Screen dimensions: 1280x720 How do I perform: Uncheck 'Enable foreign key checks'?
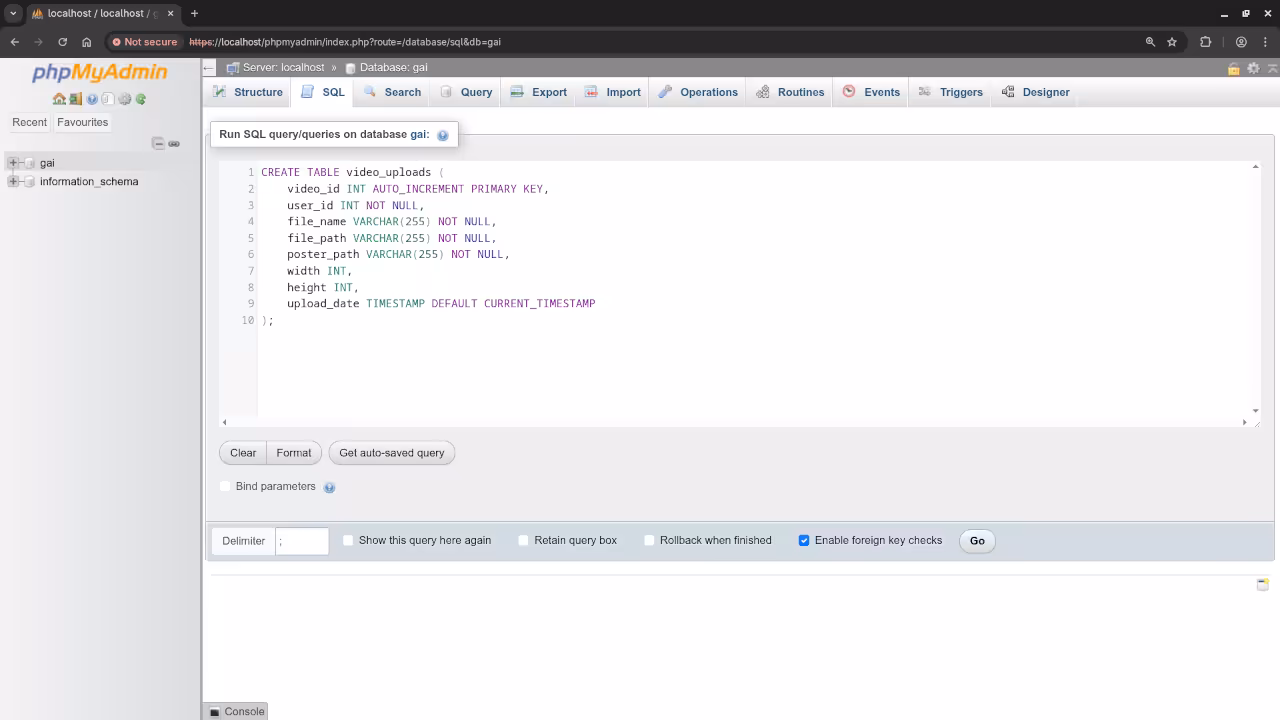(x=804, y=540)
